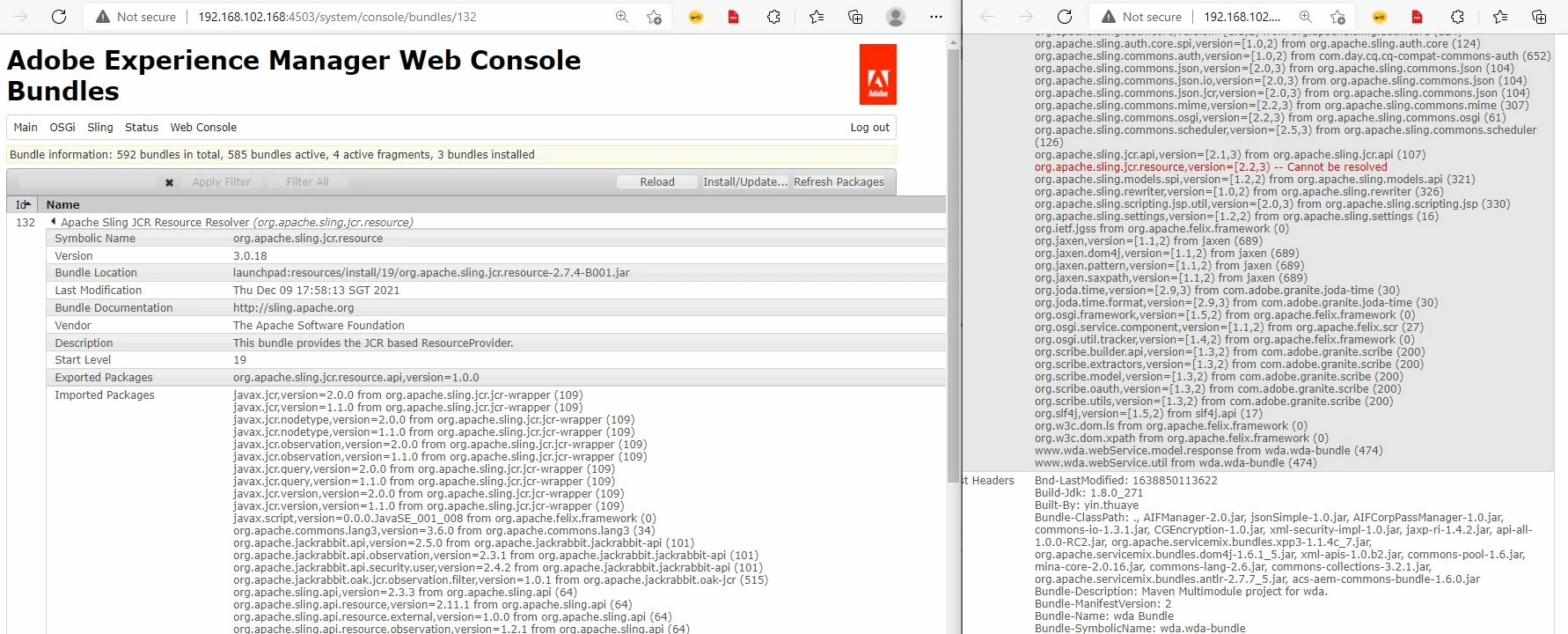Click left window vertical scrollbar thumb
Viewport: 1568px width, 634px height.
(953, 264)
